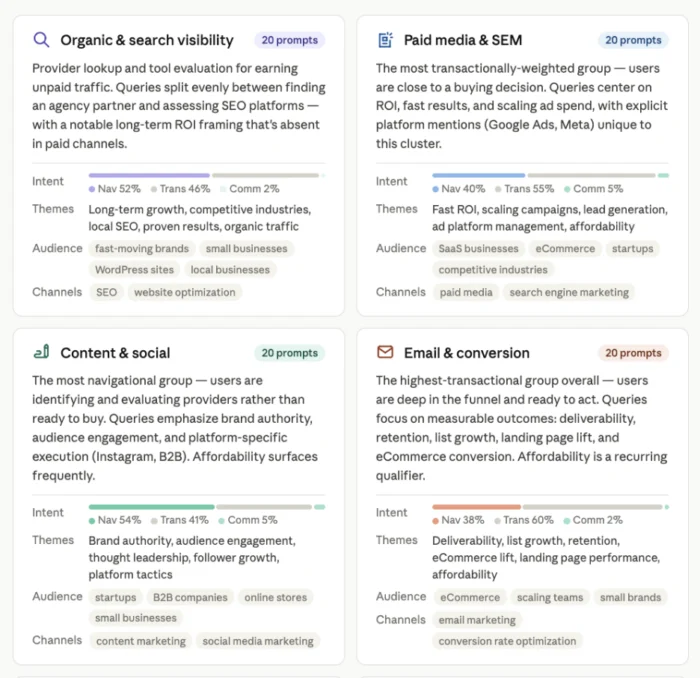Select the fast-moving brands audience tag
The width and height of the screenshot is (700, 678).
click(142, 249)
